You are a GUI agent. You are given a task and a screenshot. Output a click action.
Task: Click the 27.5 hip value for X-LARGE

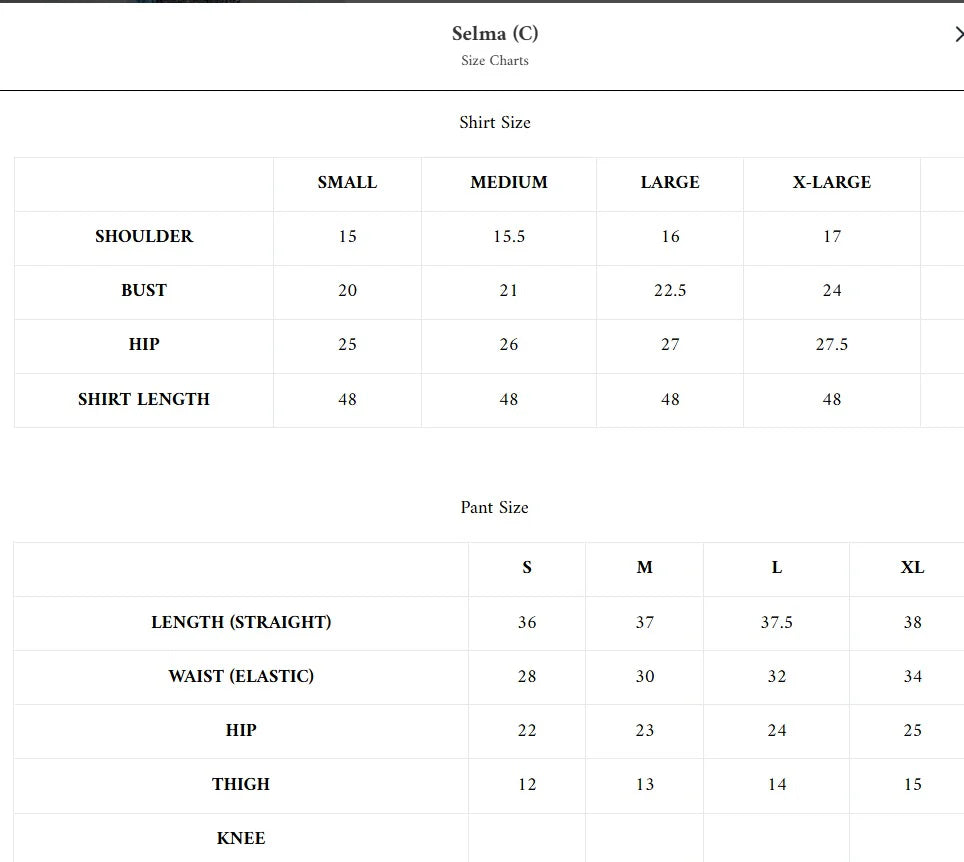click(x=832, y=344)
